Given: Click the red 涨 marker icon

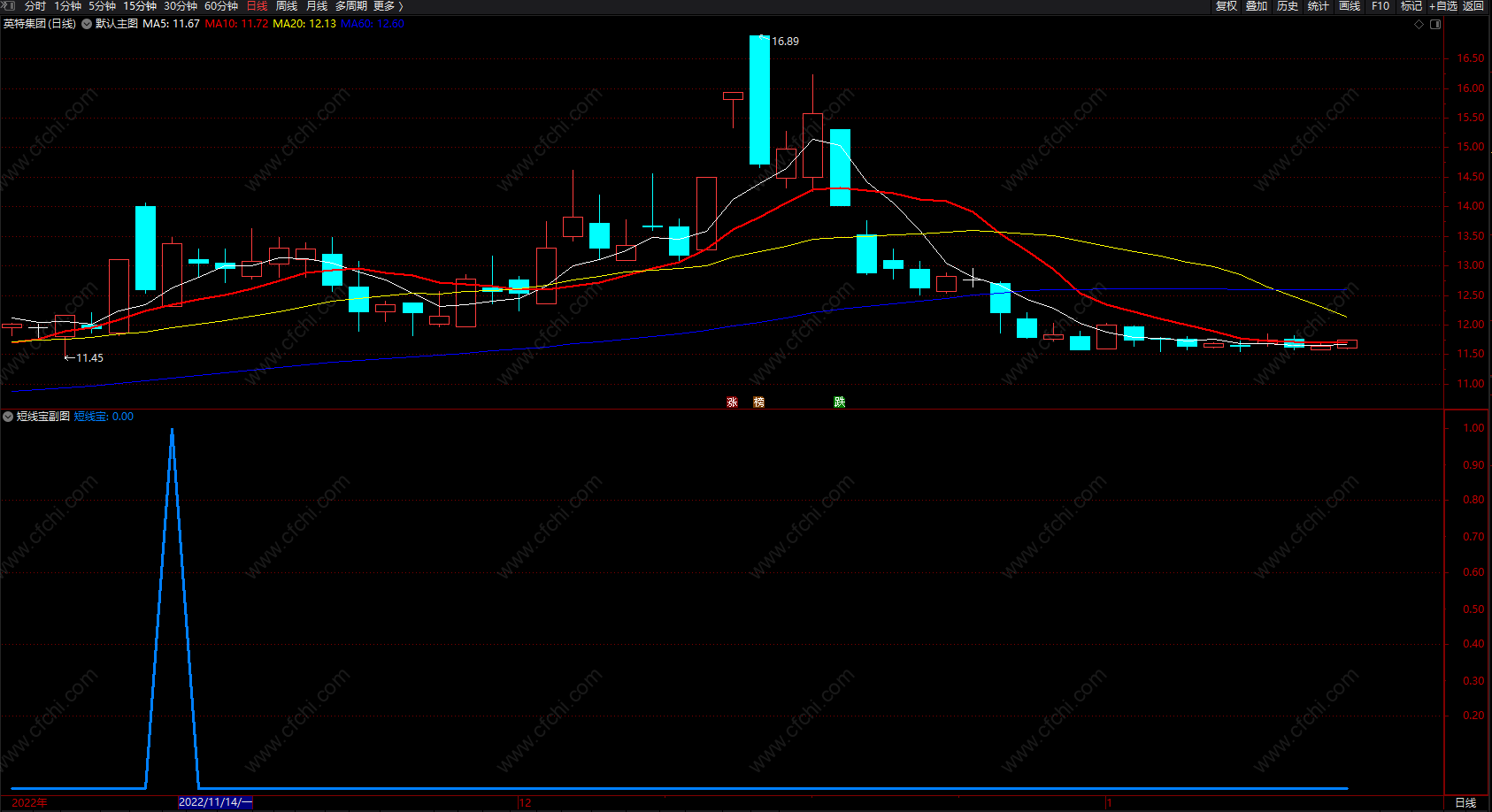Looking at the screenshot, I should click(x=732, y=402).
